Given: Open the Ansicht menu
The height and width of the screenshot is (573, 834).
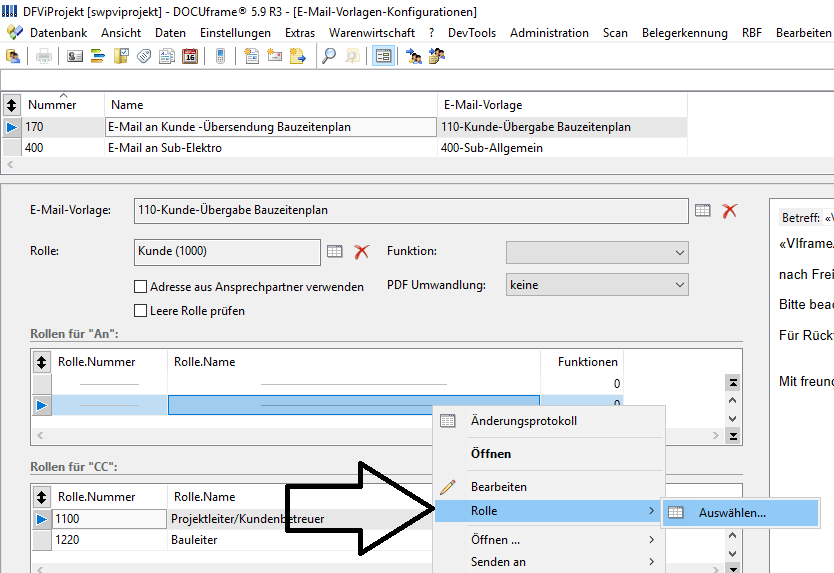Looking at the screenshot, I should pos(121,33).
